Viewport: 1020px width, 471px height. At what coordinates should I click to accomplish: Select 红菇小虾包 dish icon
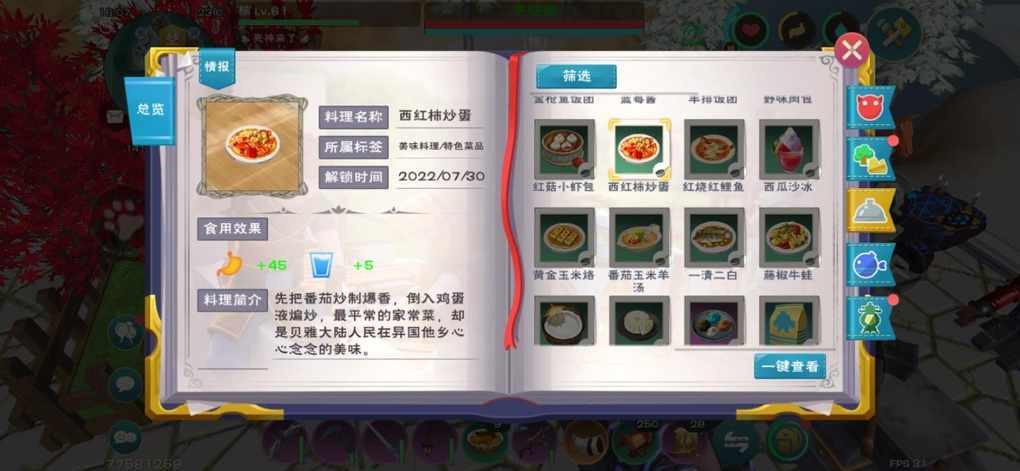tap(564, 149)
